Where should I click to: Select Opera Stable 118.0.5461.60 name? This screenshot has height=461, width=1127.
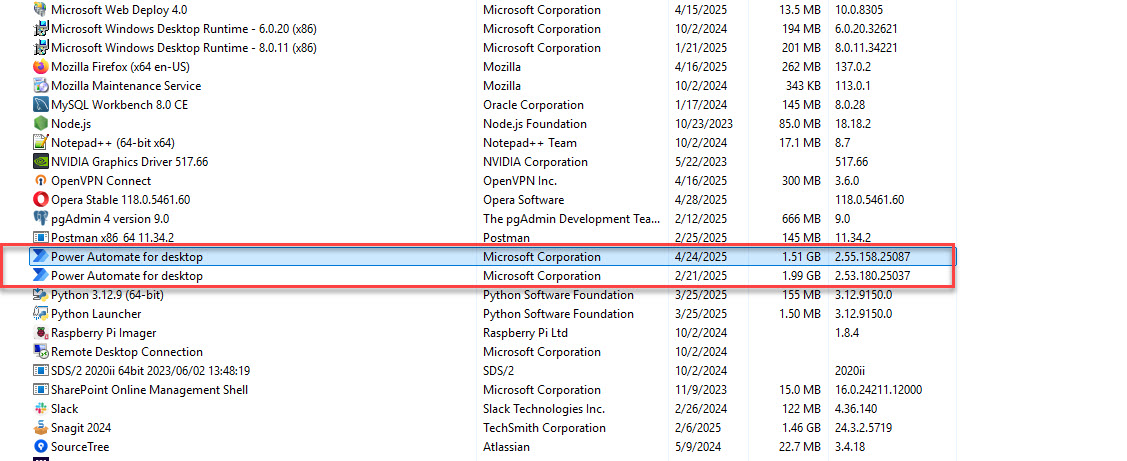pyautogui.click(x=120, y=199)
